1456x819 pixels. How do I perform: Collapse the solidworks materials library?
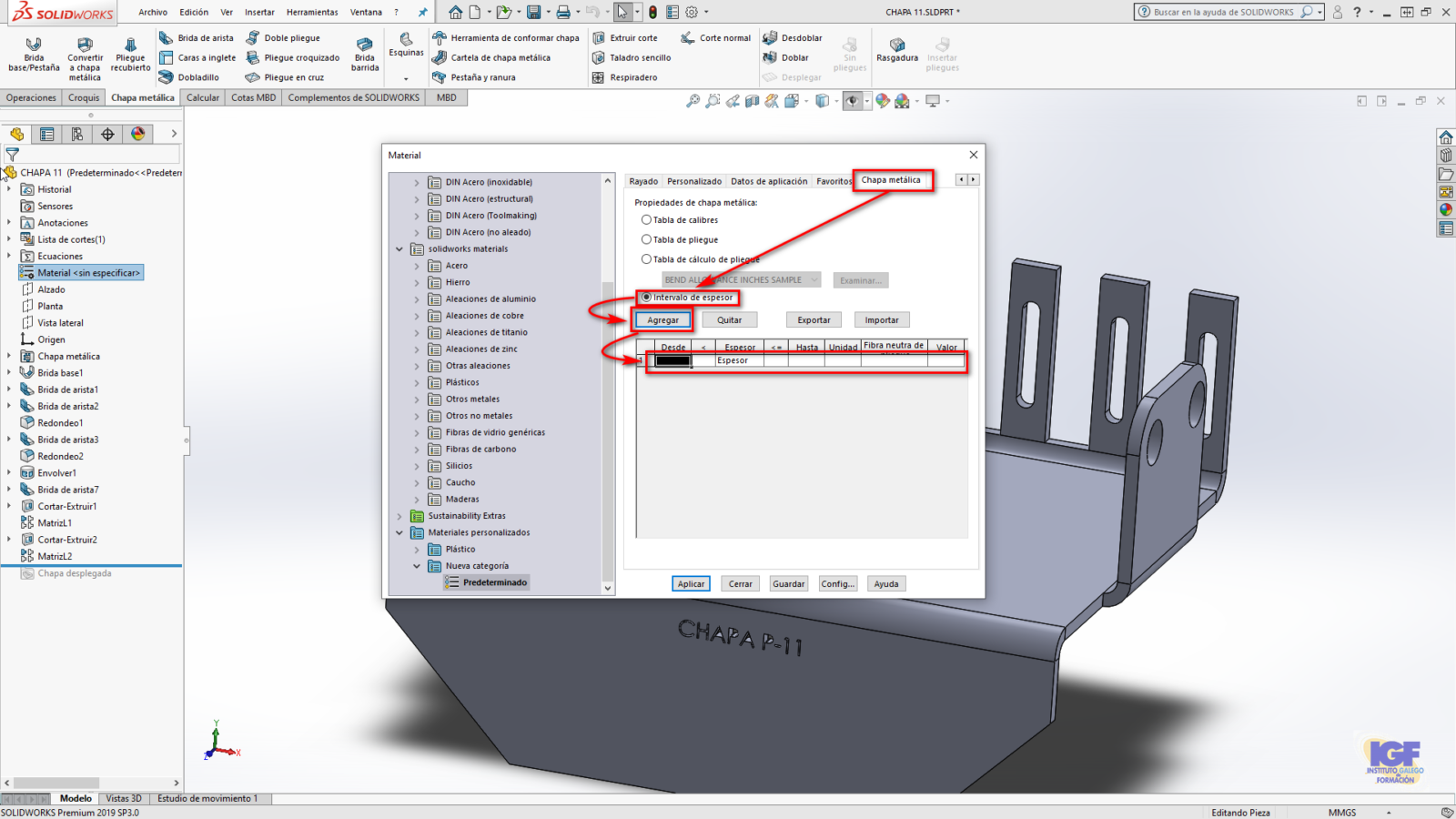(x=399, y=249)
